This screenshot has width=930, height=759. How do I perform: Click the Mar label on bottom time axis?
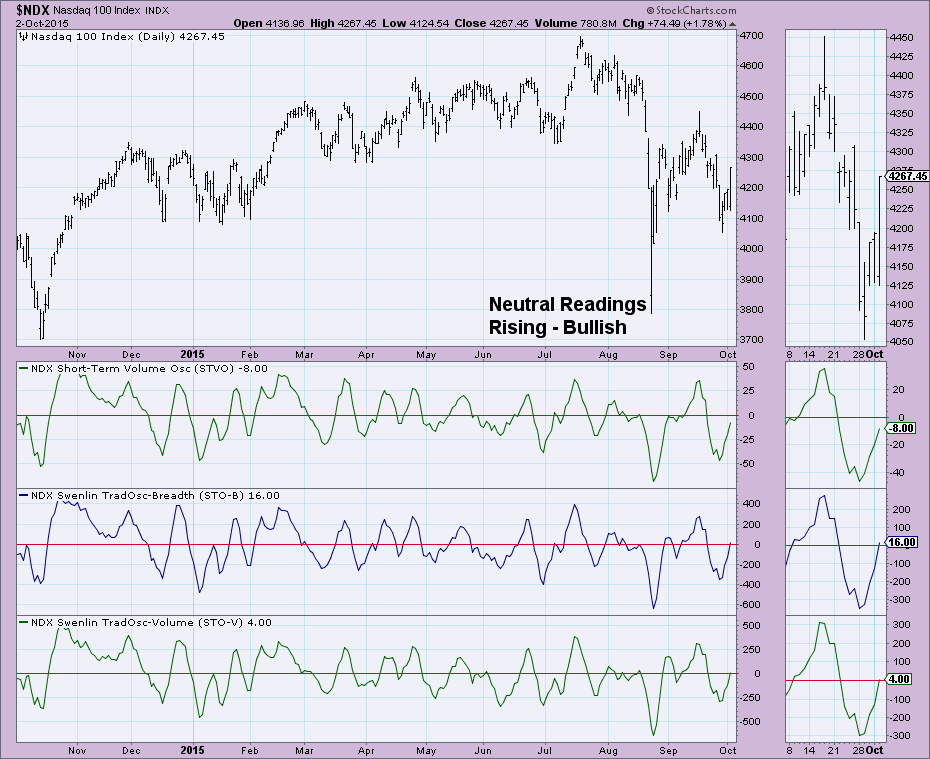click(x=304, y=750)
